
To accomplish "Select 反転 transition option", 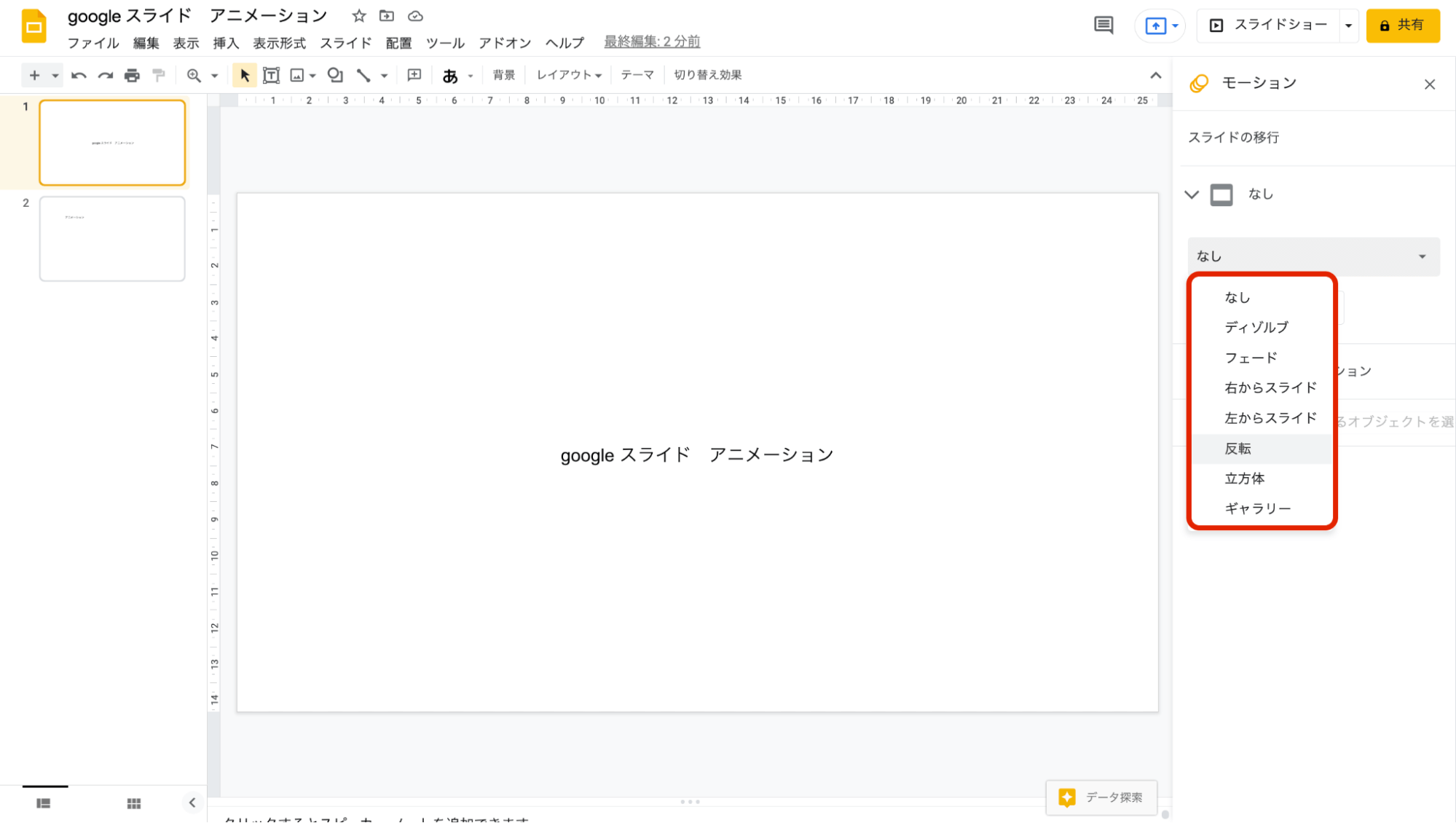I will click(1262, 449).
